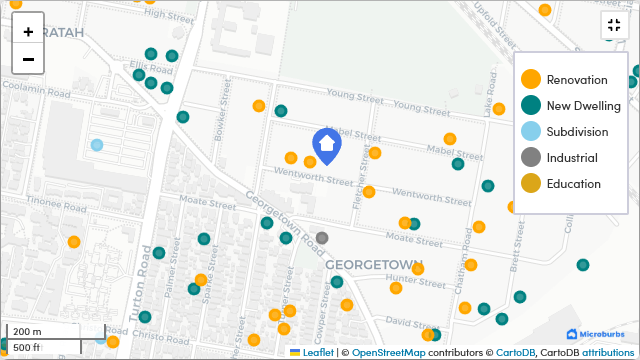This screenshot has height=360, width=640.
Task: Select the grey Industrial marker on Georgetown Road
Action: click(x=322, y=238)
